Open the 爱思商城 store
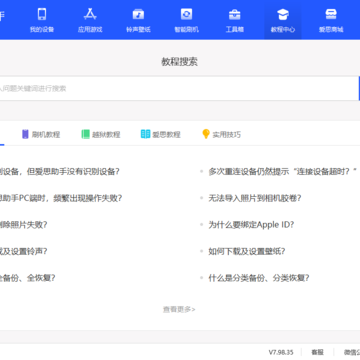 coord(331,20)
